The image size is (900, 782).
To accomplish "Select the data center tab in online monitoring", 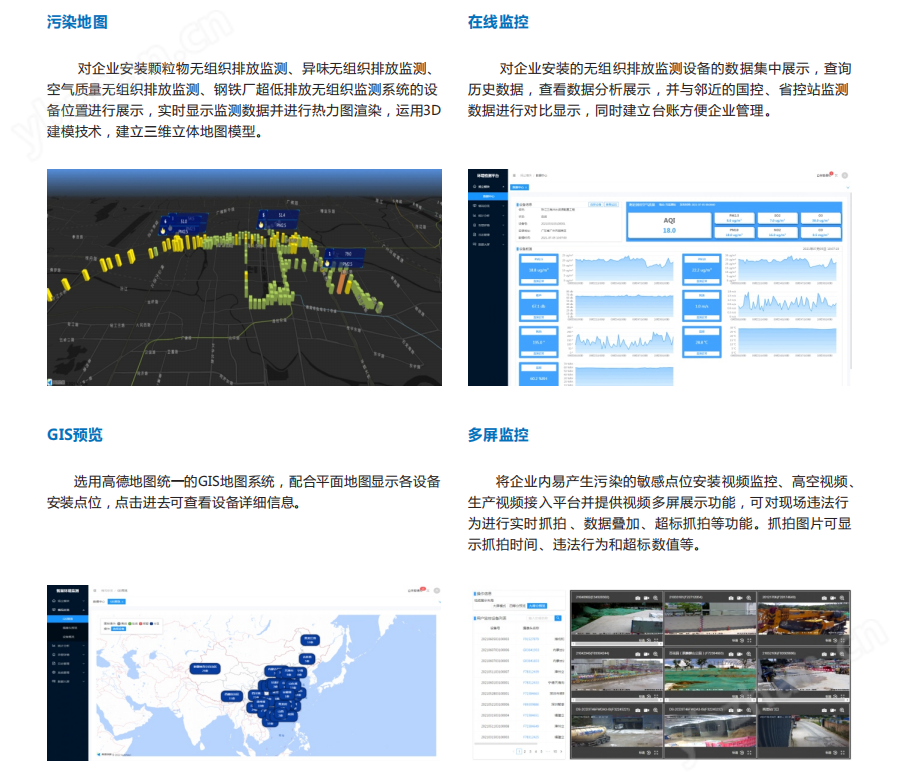I will coord(520,186).
